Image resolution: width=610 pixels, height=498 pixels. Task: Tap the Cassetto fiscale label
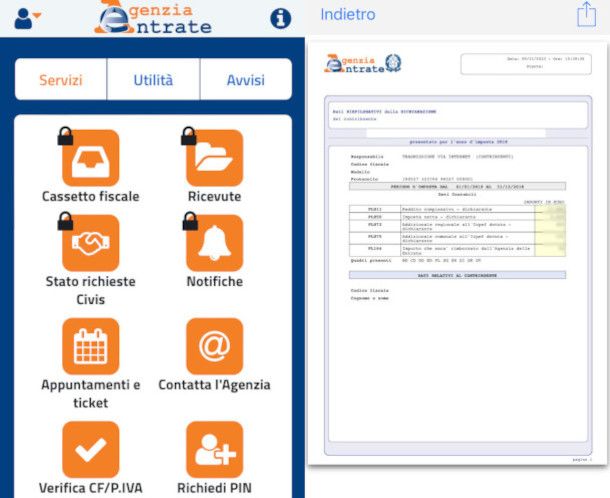[91, 196]
